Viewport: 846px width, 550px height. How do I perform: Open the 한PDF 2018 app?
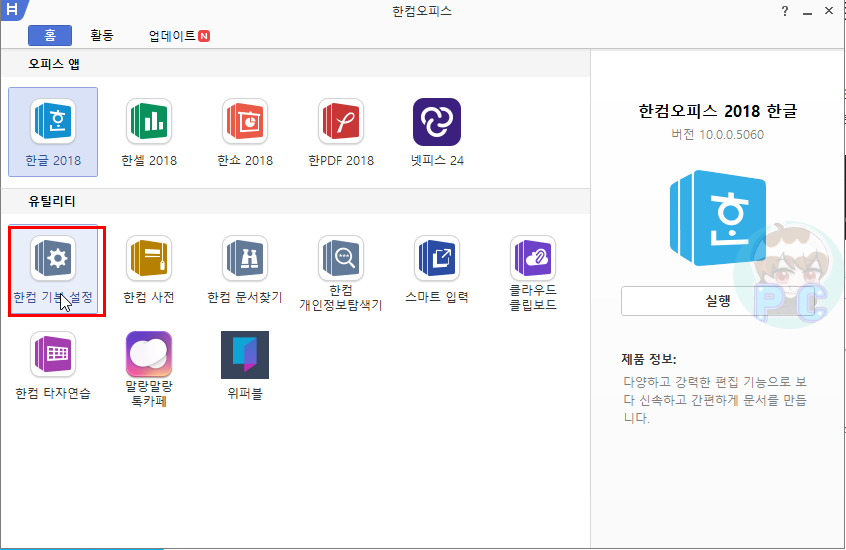point(341,132)
